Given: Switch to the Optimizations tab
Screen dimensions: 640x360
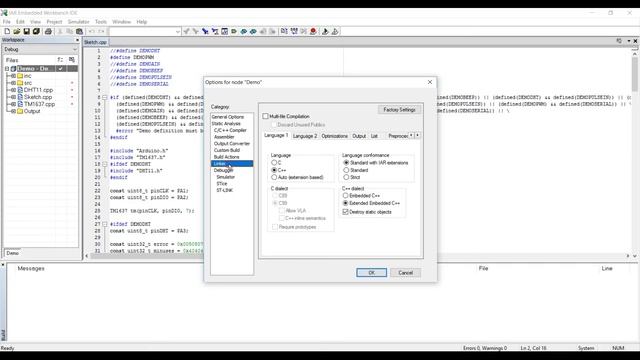Looking at the screenshot, I should pos(334,136).
